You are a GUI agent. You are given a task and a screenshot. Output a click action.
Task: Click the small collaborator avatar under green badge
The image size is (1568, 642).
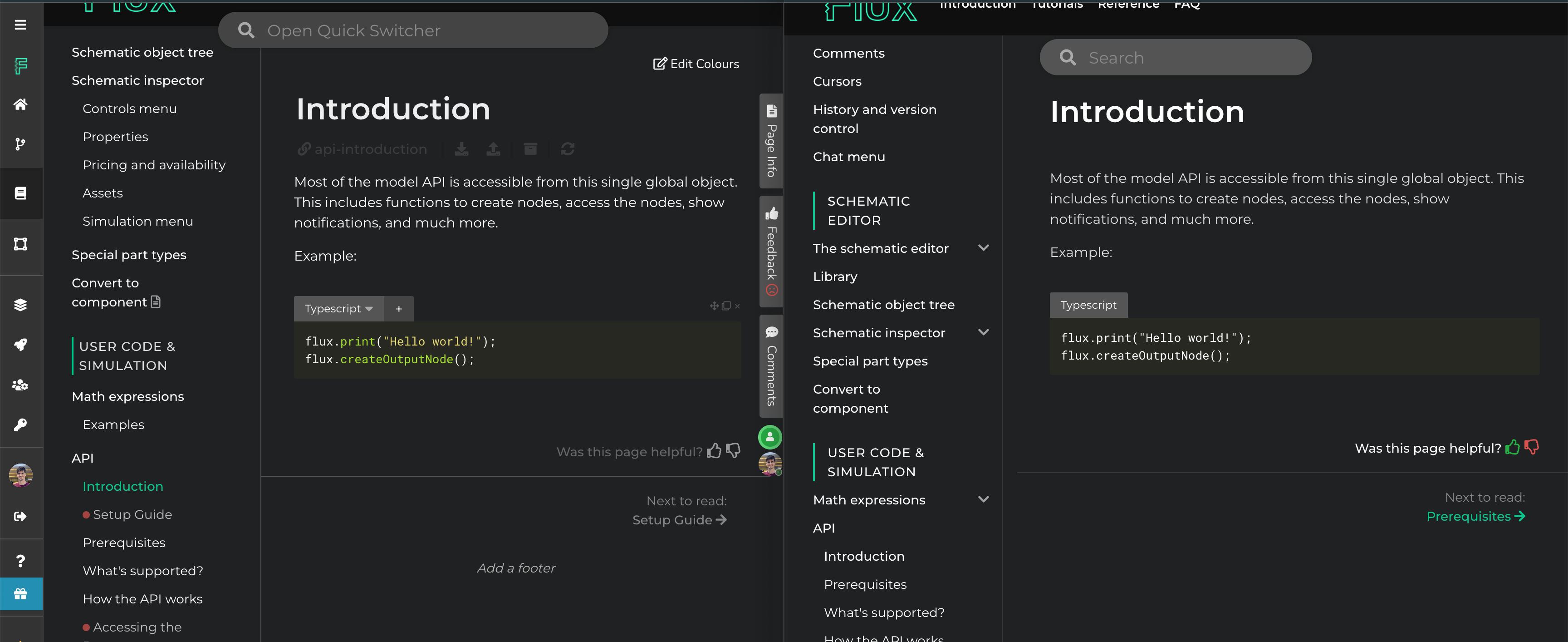click(770, 464)
